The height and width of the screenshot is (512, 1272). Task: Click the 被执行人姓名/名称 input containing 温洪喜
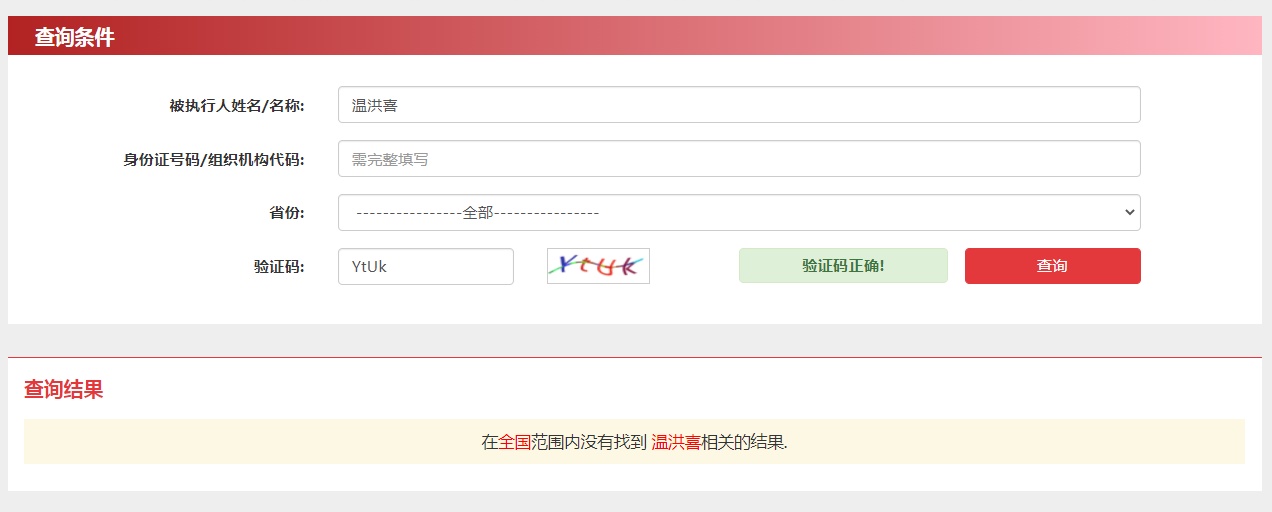click(x=738, y=105)
